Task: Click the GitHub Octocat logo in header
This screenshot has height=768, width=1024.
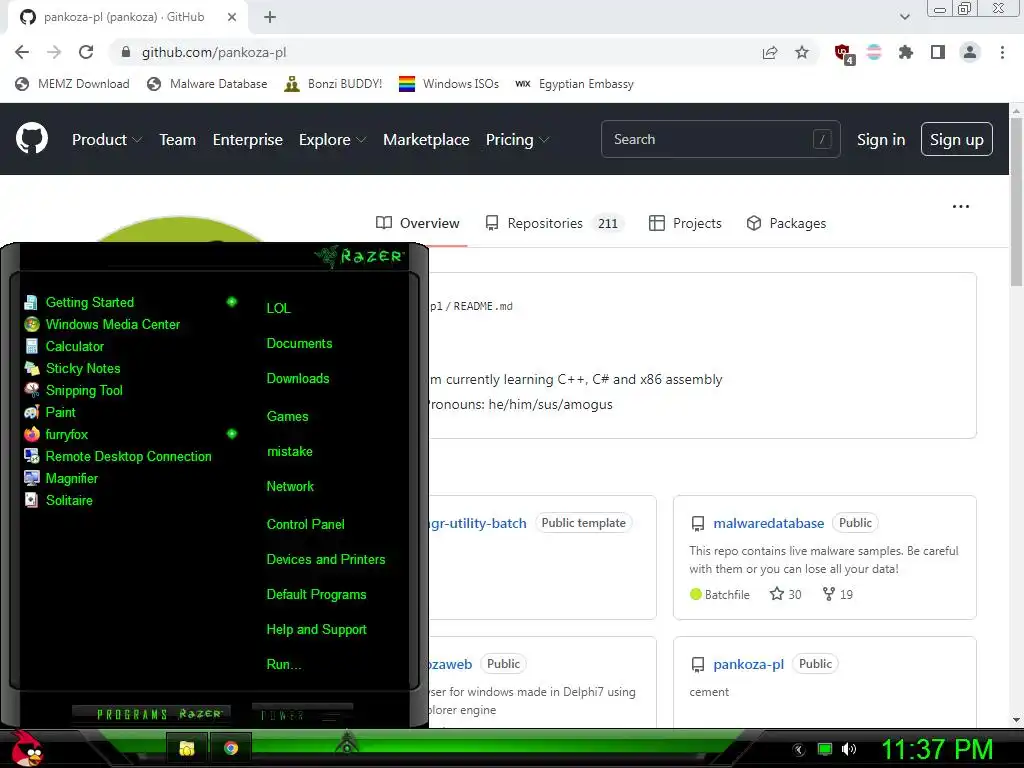Action: (x=31, y=138)
